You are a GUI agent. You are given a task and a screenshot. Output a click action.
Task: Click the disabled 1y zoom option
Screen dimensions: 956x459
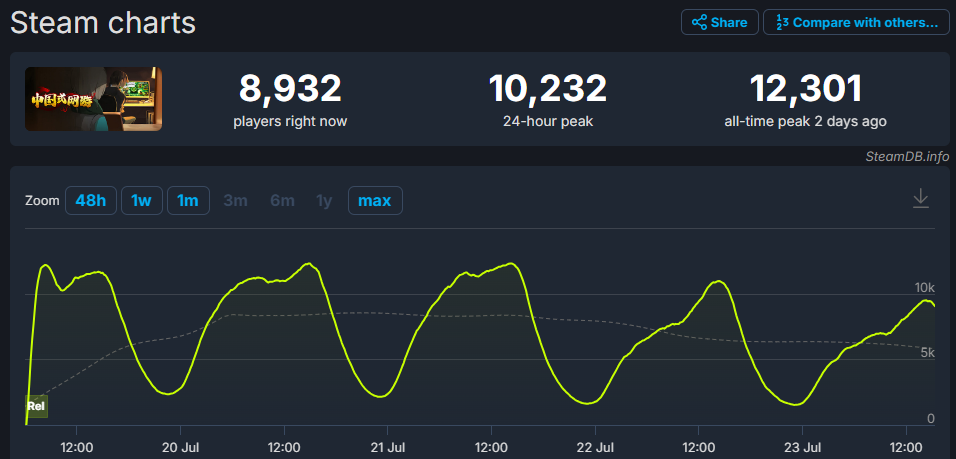click(x=324, y=201)
